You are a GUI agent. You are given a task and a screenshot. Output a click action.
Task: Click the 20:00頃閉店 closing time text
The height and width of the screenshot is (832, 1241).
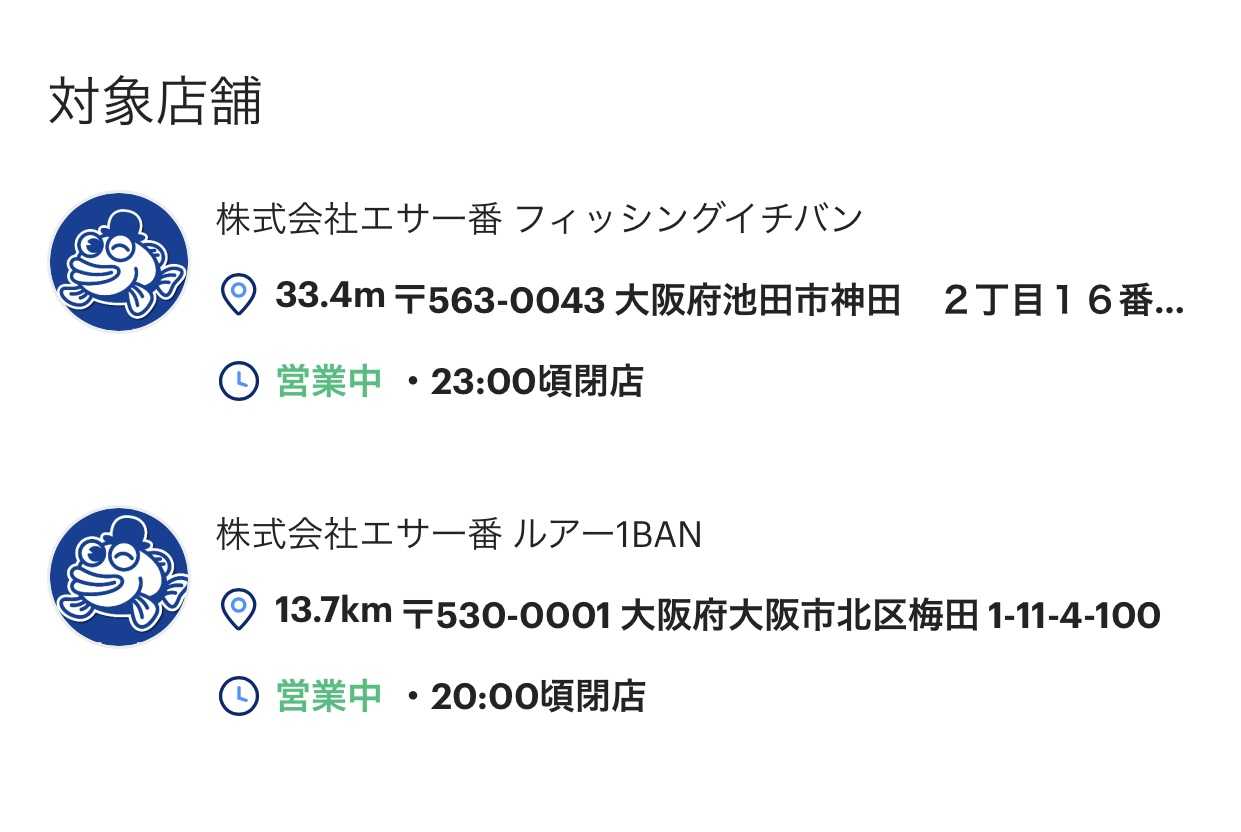(x=537, y=696)
